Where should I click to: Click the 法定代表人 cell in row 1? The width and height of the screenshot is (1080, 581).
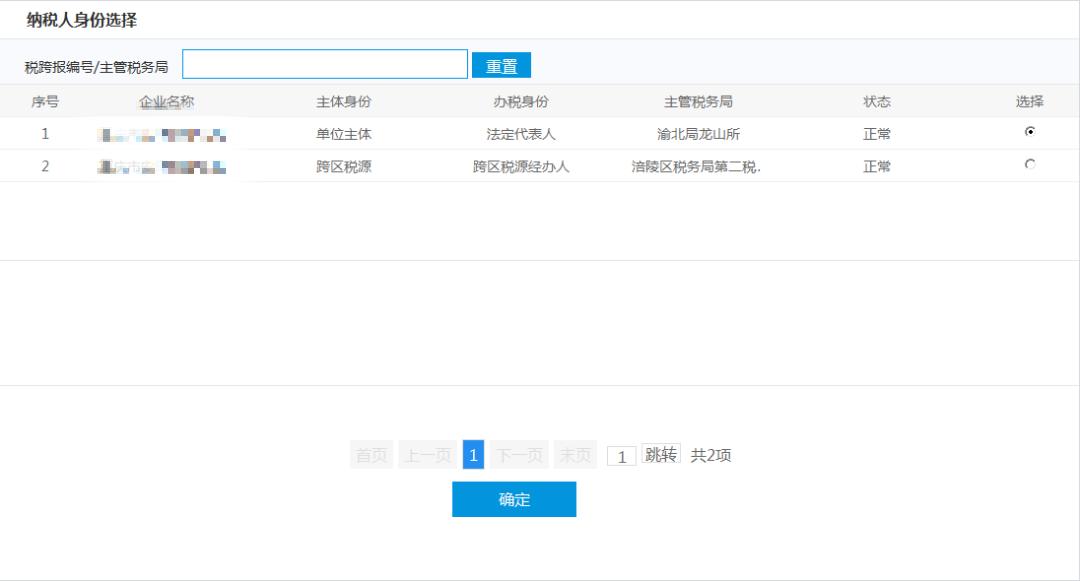click(521, 134)
